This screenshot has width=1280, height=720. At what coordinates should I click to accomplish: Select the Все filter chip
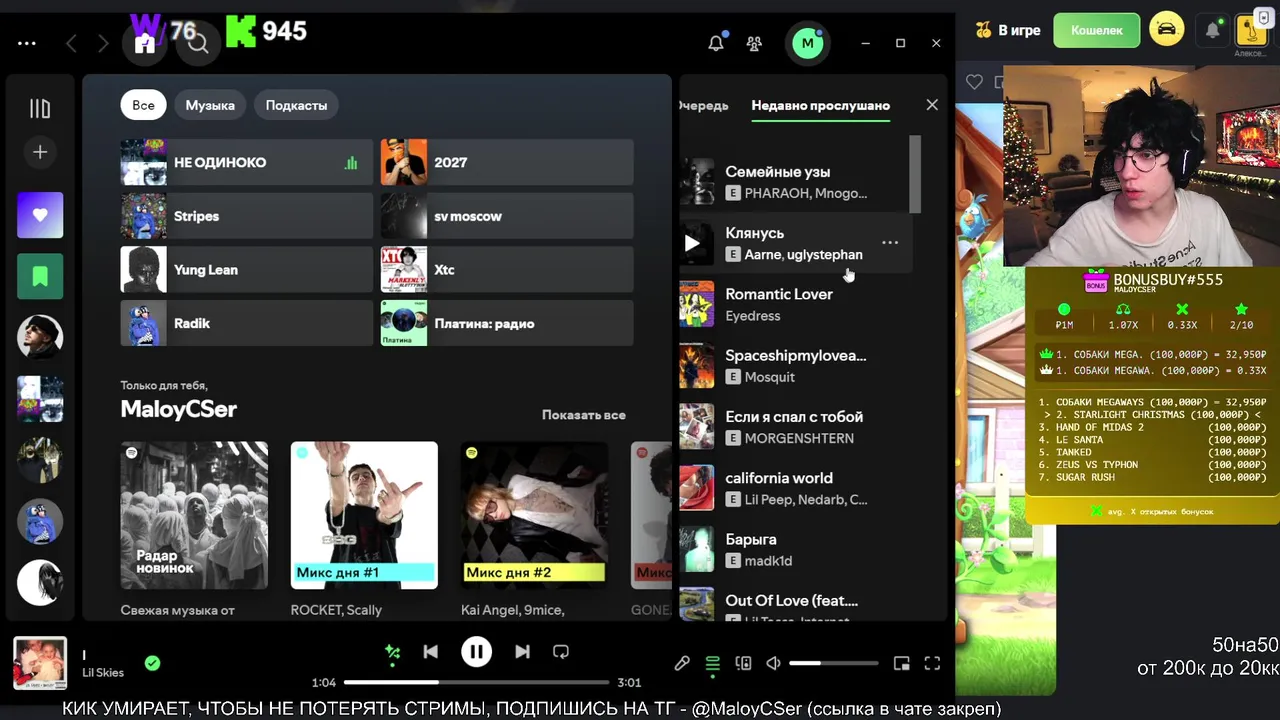click(143, 105)
